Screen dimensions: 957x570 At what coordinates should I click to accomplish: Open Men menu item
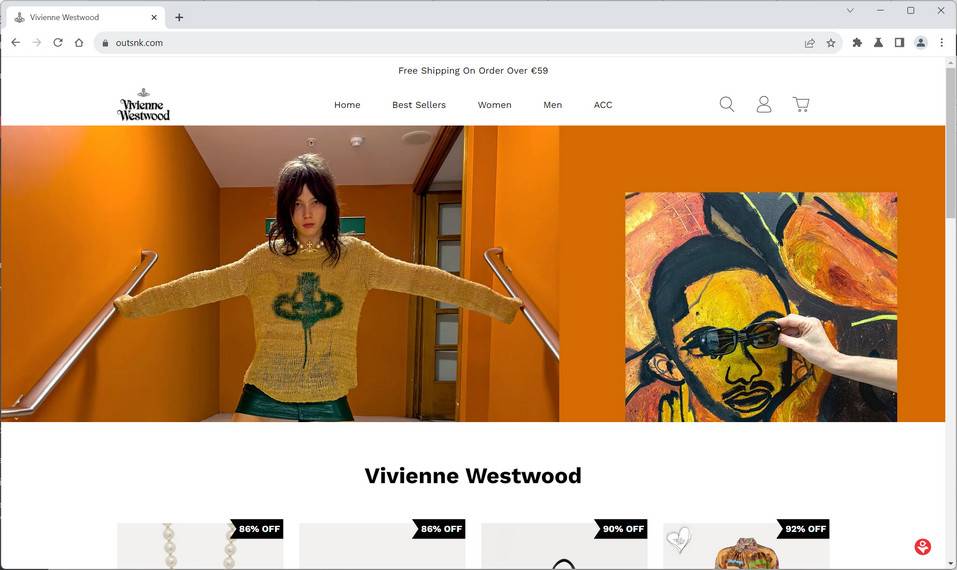tap(552, 105)
